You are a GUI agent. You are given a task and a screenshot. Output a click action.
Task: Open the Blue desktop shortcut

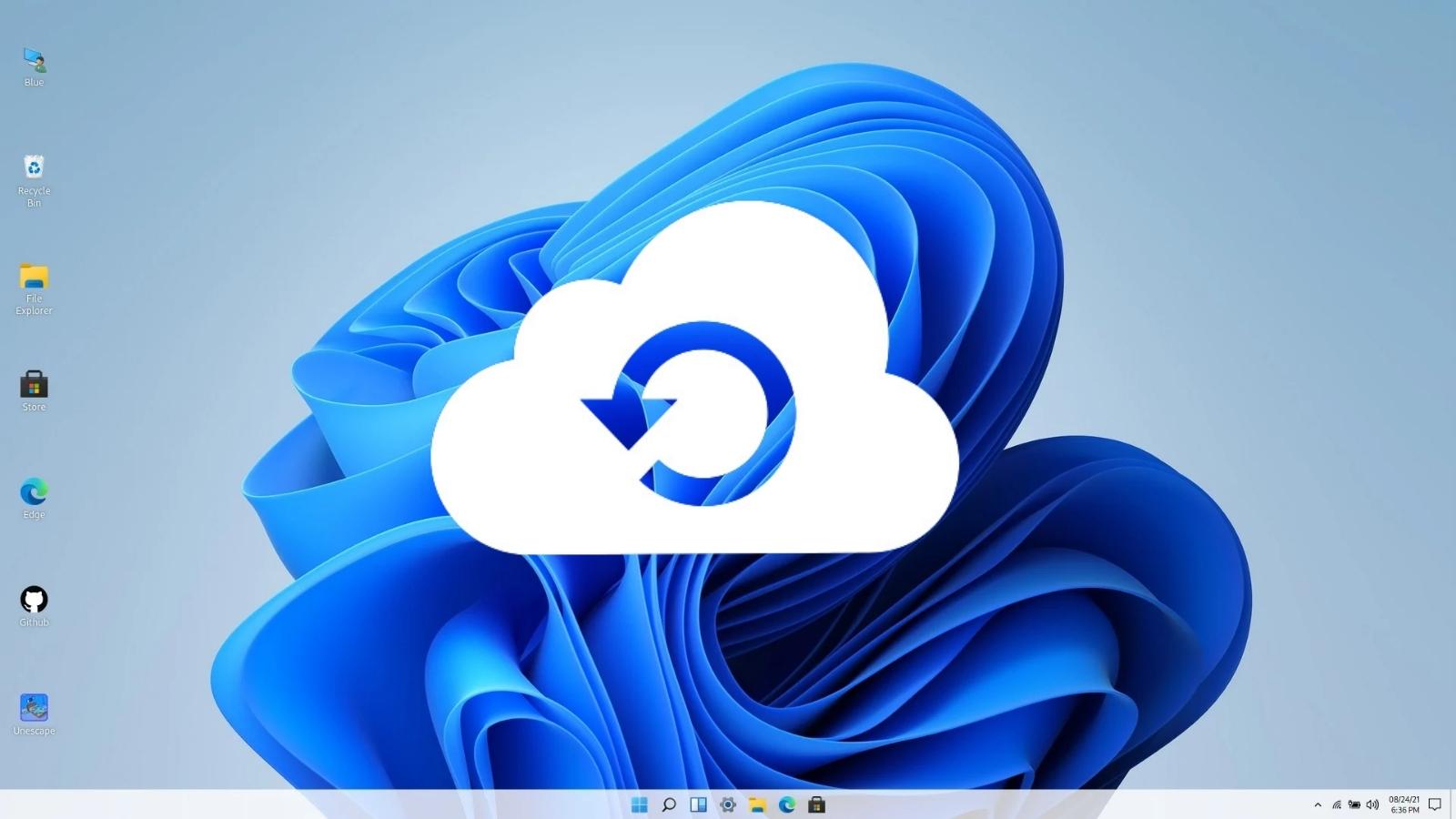coord(34,66)
